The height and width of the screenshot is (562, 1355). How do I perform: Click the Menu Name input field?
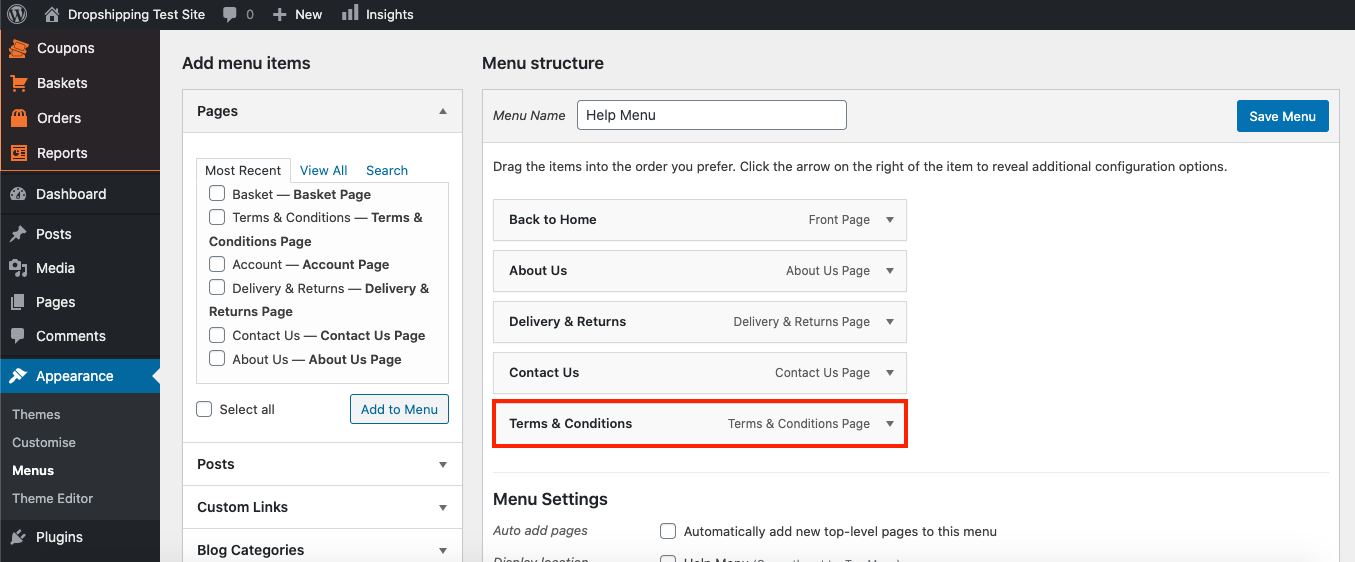[x=712, y=115]
